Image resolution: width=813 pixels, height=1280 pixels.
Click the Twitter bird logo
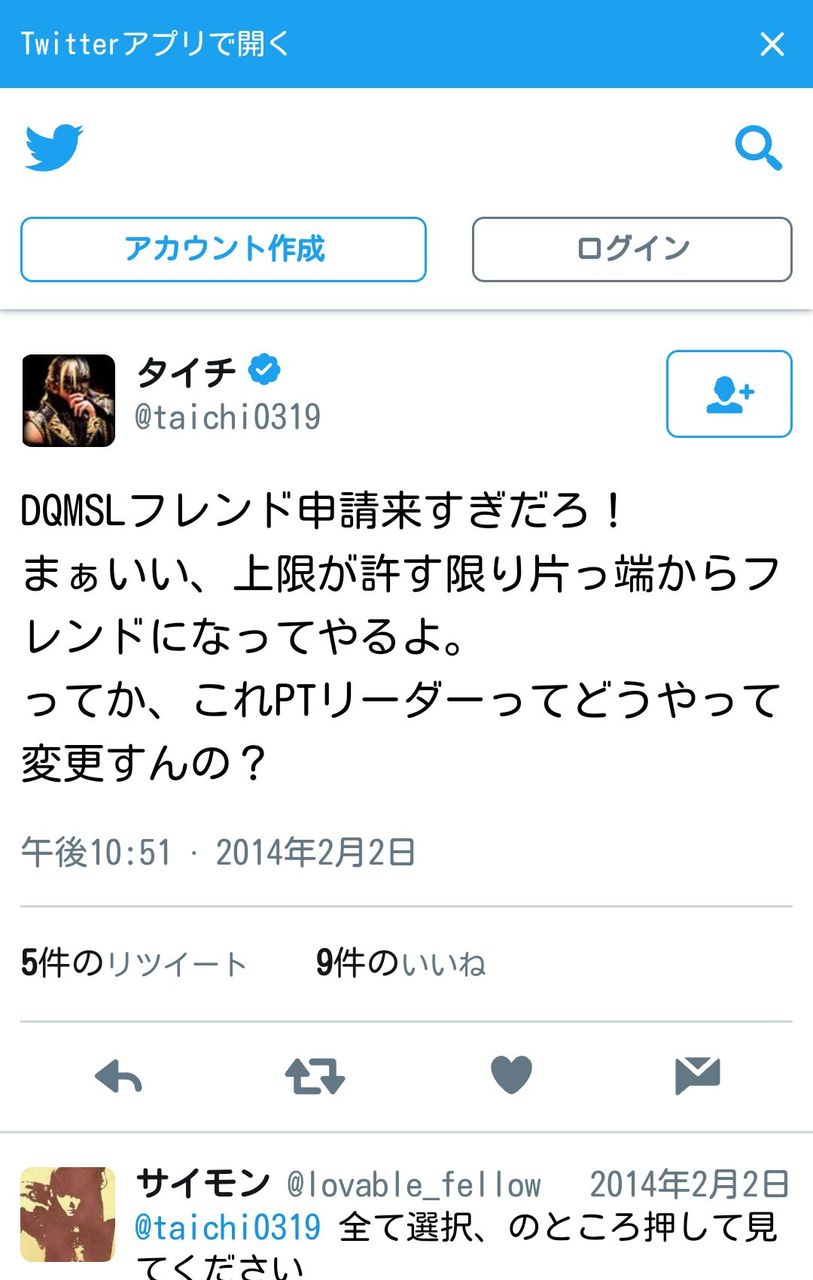pos(54,148)
